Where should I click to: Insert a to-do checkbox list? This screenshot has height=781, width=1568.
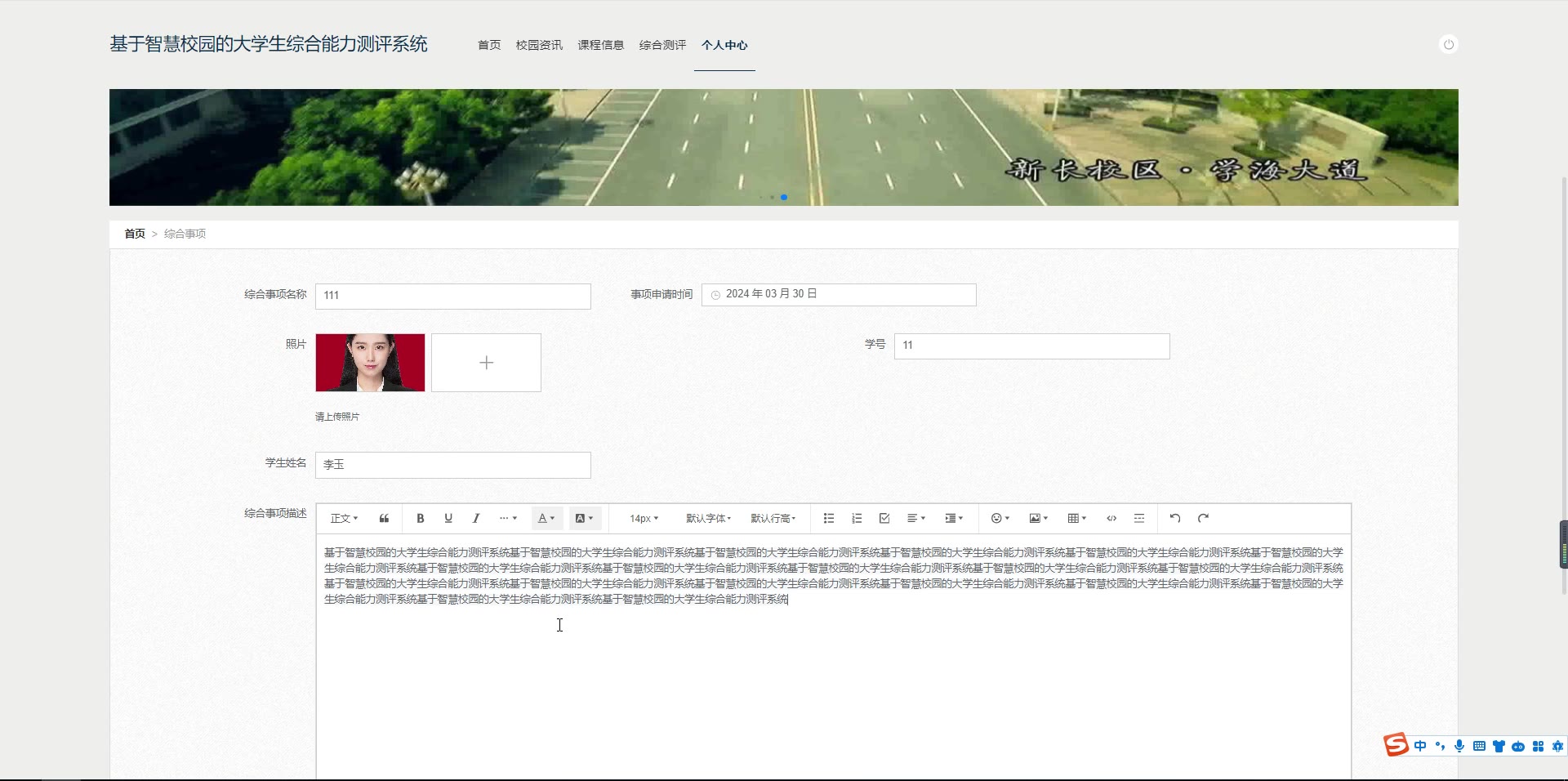click(x=884, y=518)
